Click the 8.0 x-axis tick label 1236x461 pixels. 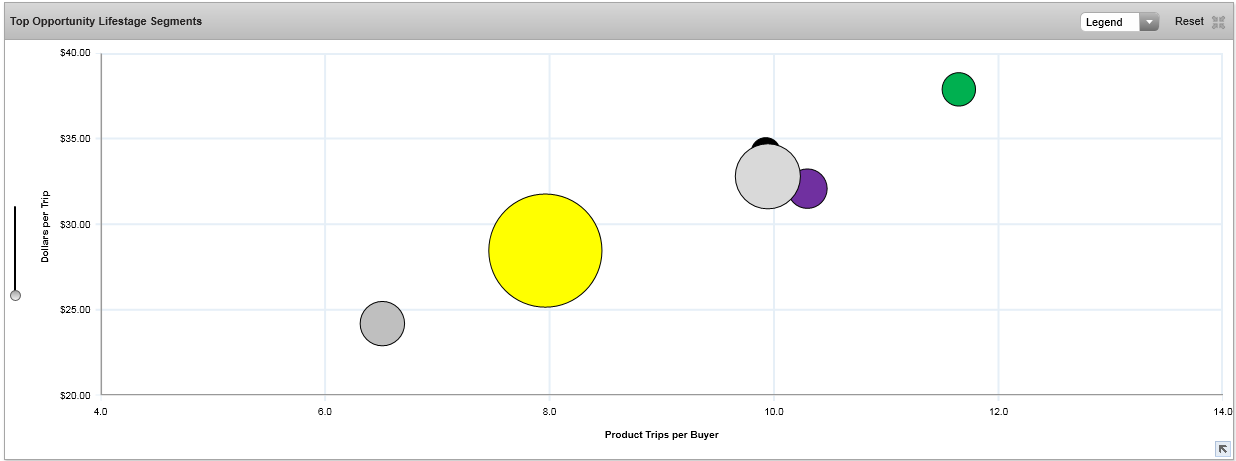(x=549, y=411)
